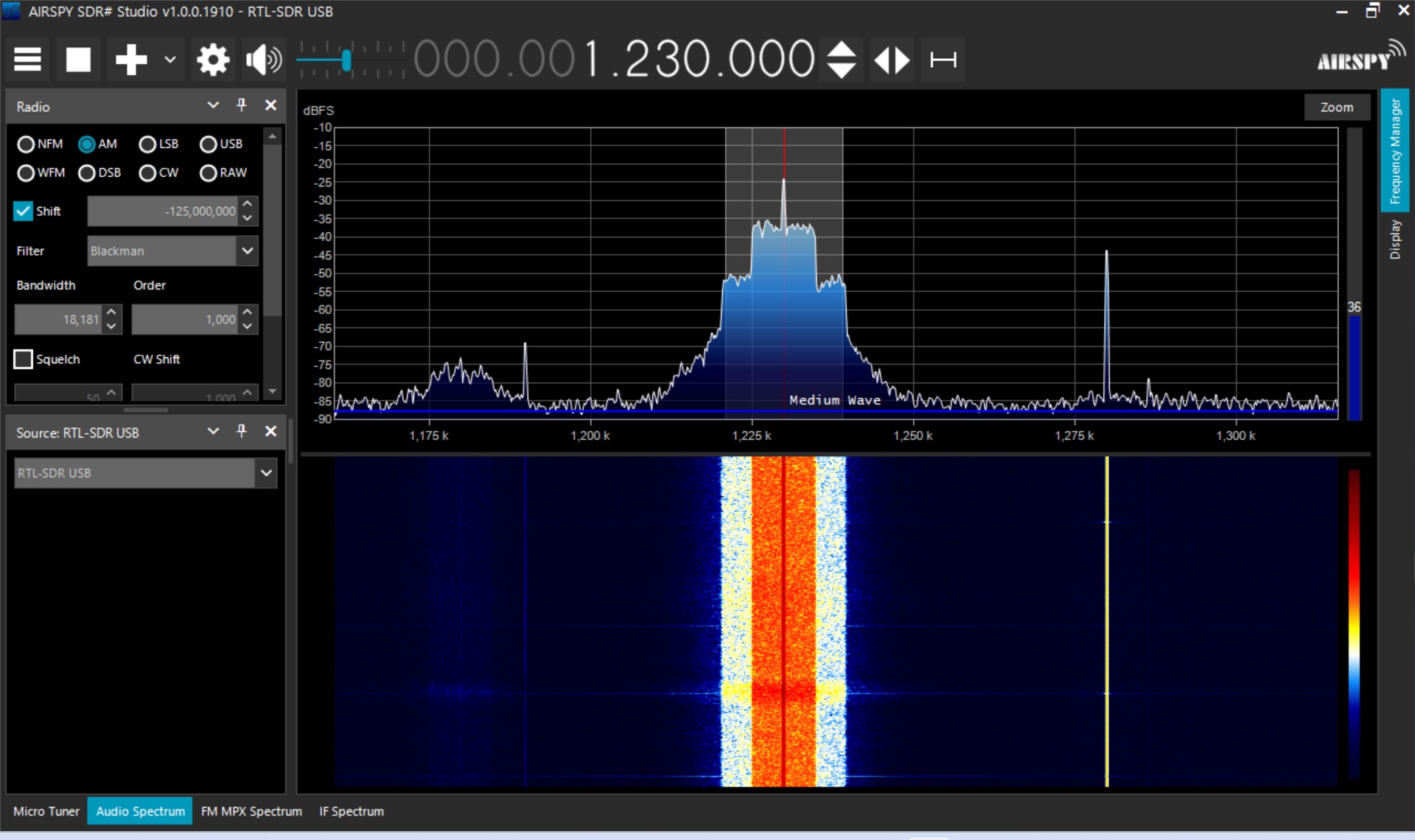The image size is (1415, 840).
Task: Select USB demodulation mode
Action: click(x=208, y=144)
